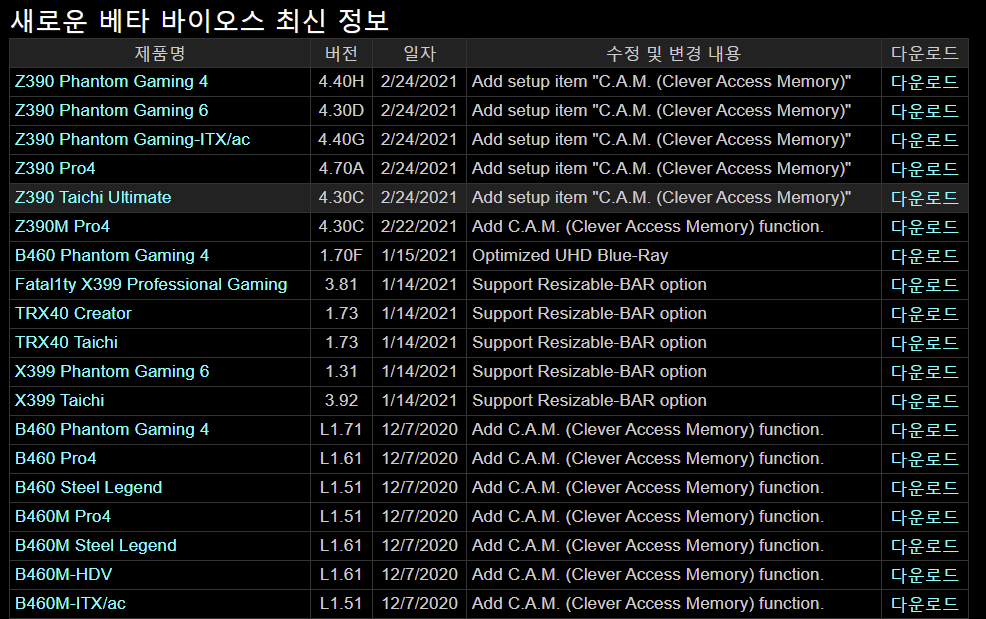Click 다운로드 in the L1.71 B460 Phantom Gaming 4 row
The image size is (986, 619).
point(924,429)
